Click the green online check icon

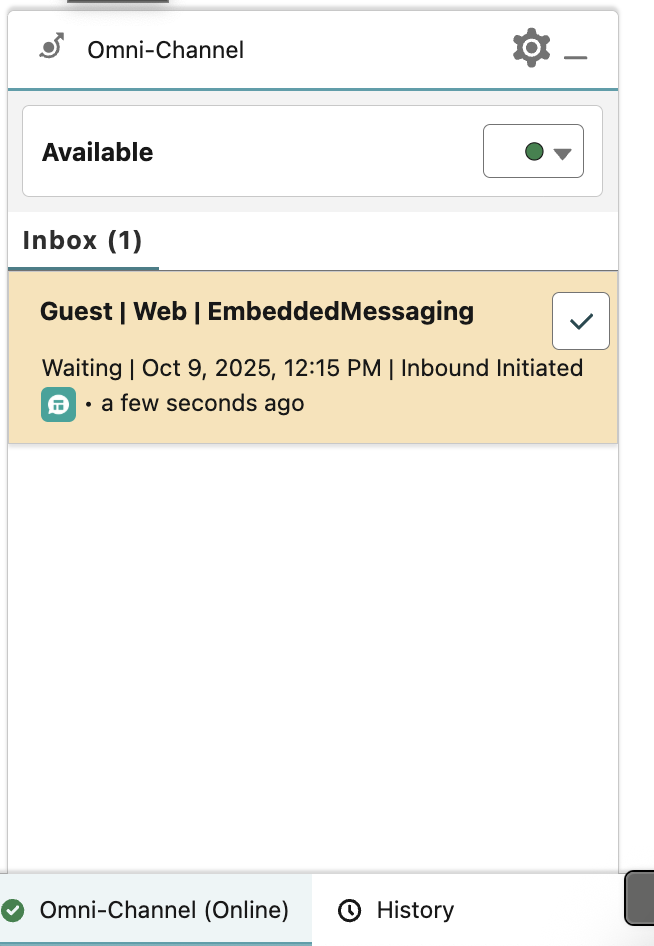point(13,910)
